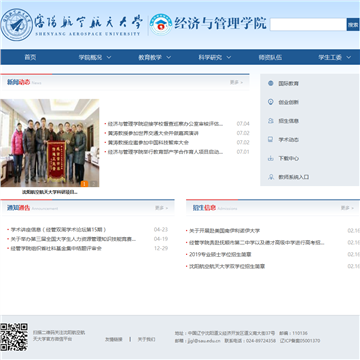Click the 通知通告 section heading
Screen dimensions: 360x360
(x=19, y=208)
